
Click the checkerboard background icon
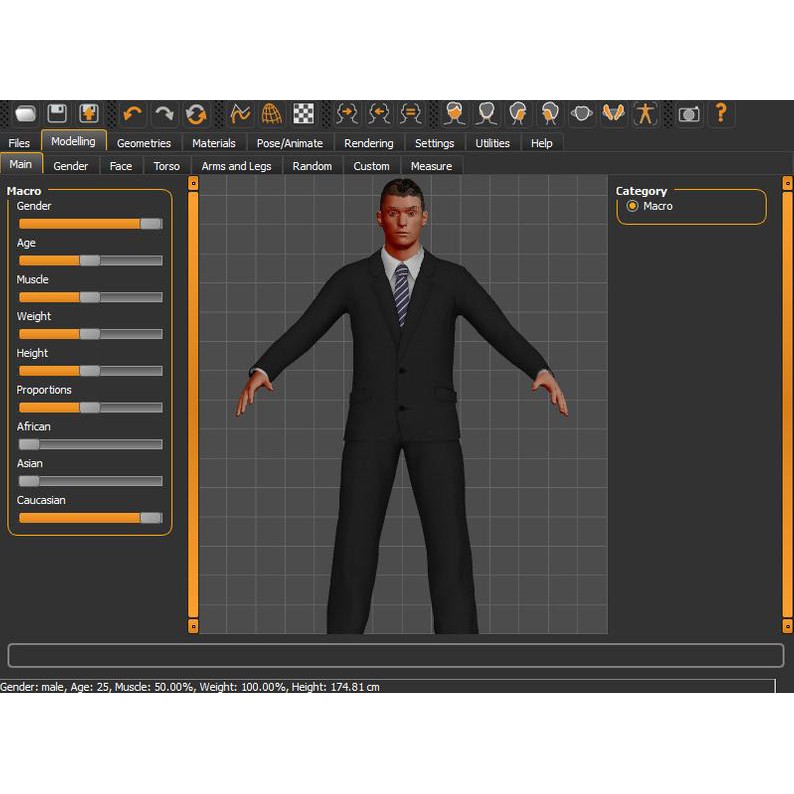click(303, 114)
